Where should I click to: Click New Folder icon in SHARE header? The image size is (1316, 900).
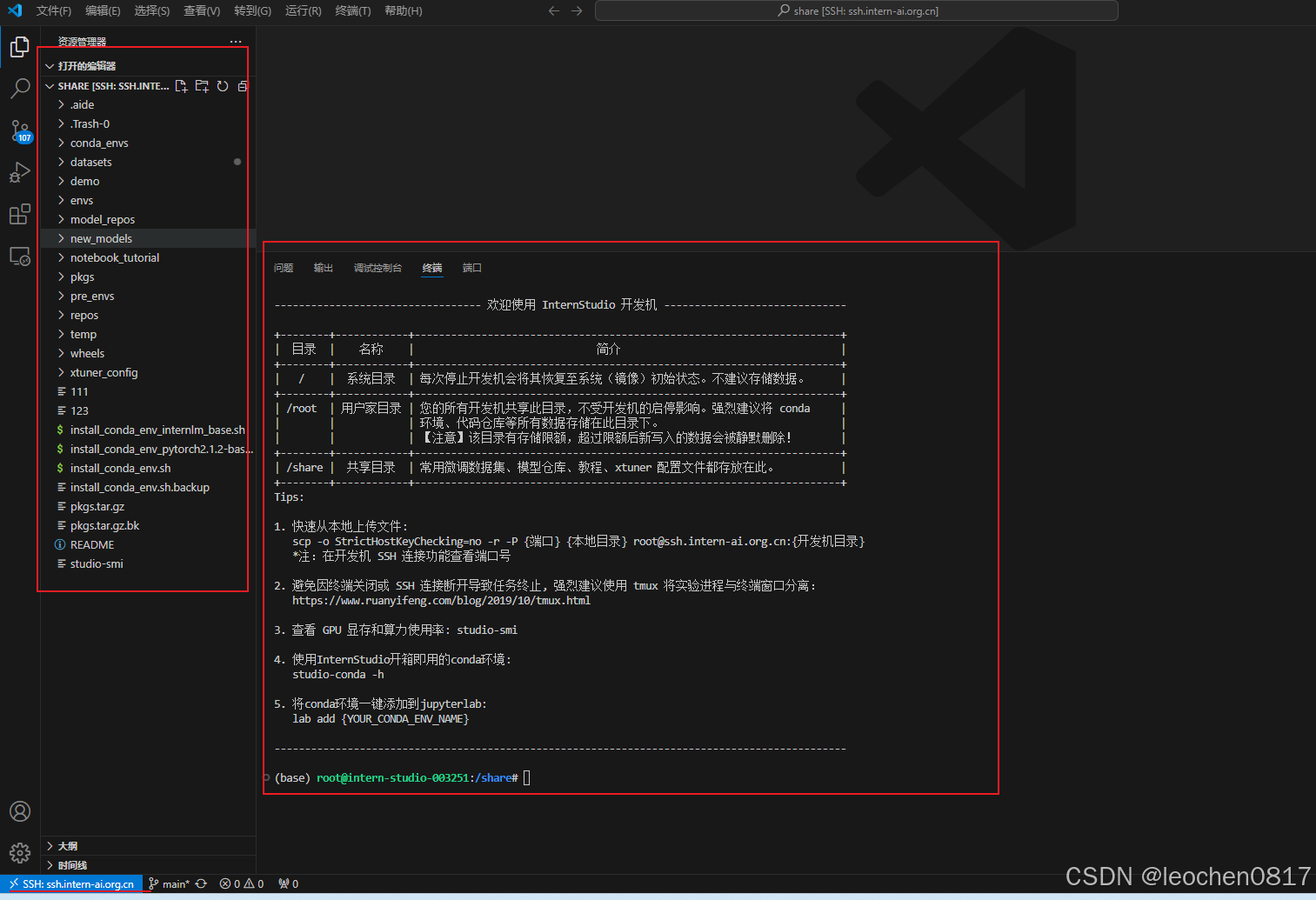point(202,86)
